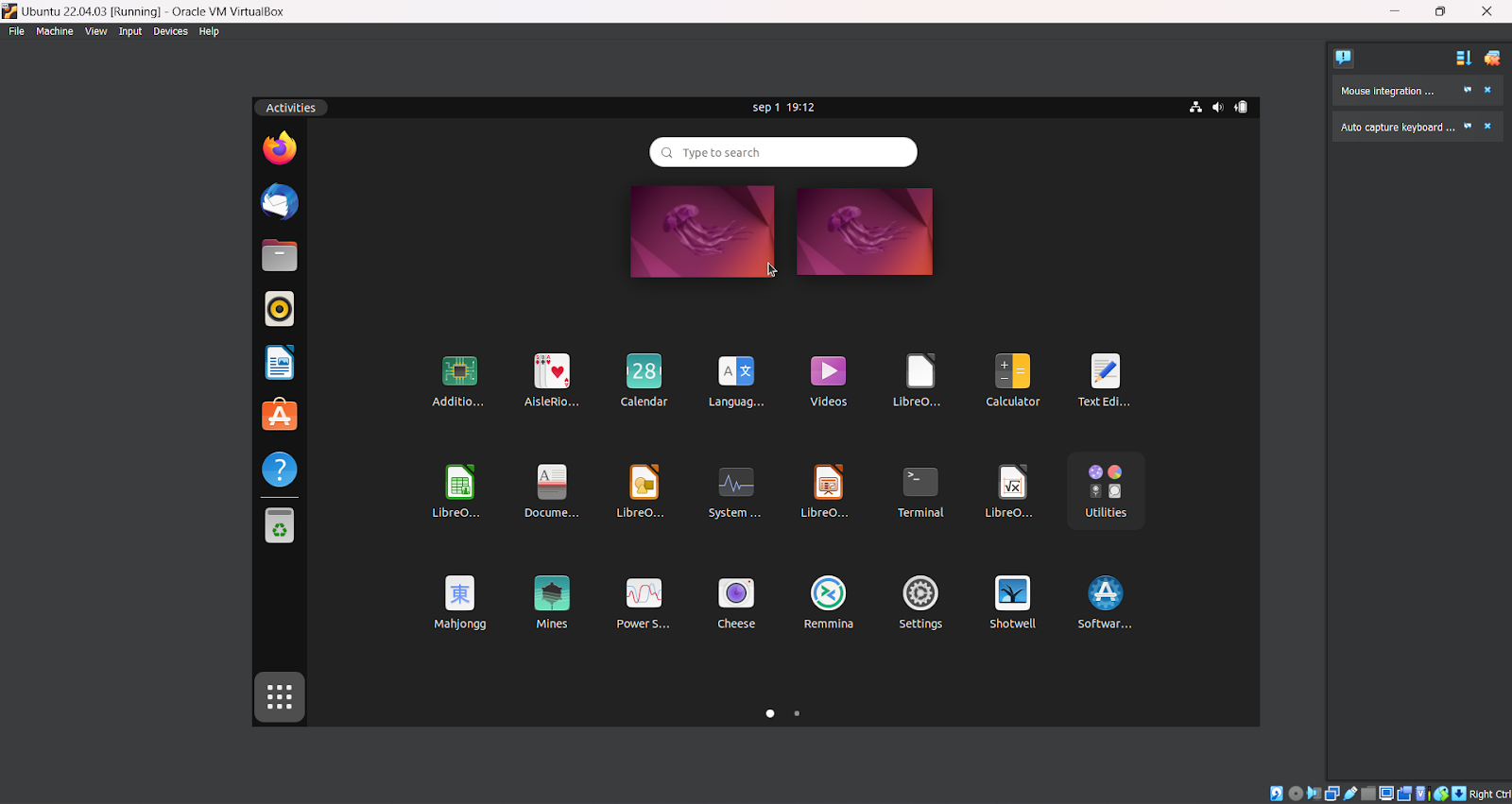
Task: Click the Activities button
Action: (x=291, y=108)
